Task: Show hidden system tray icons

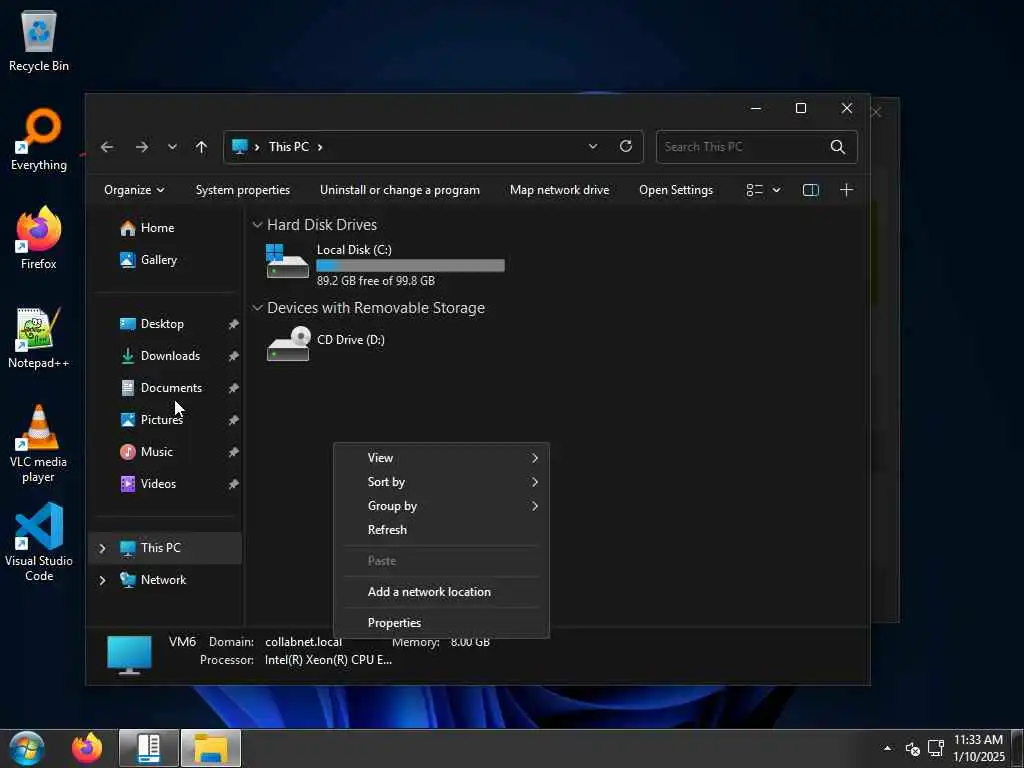Action: (887, 748)
